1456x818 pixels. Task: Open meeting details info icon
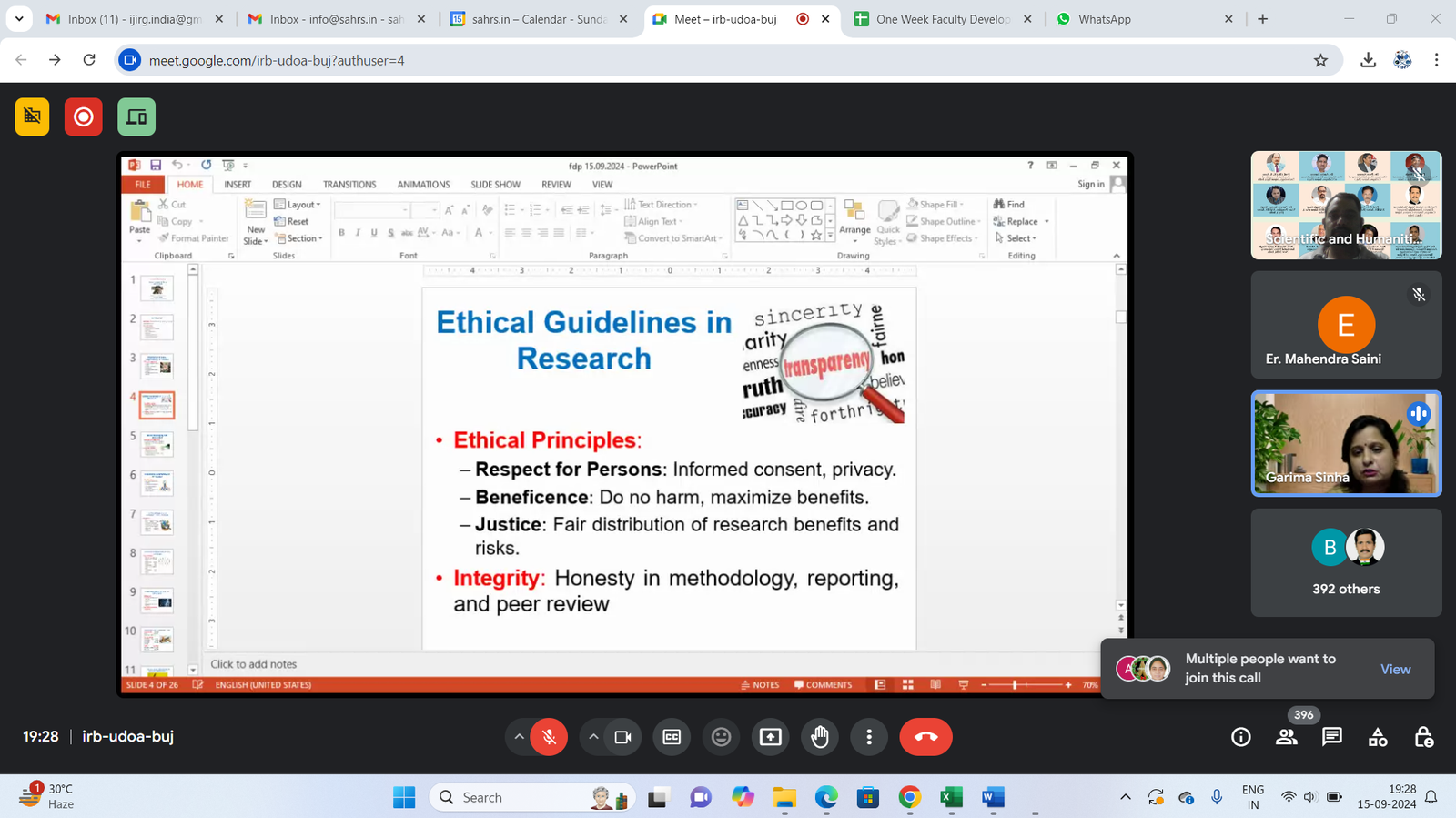(1240, 737)
